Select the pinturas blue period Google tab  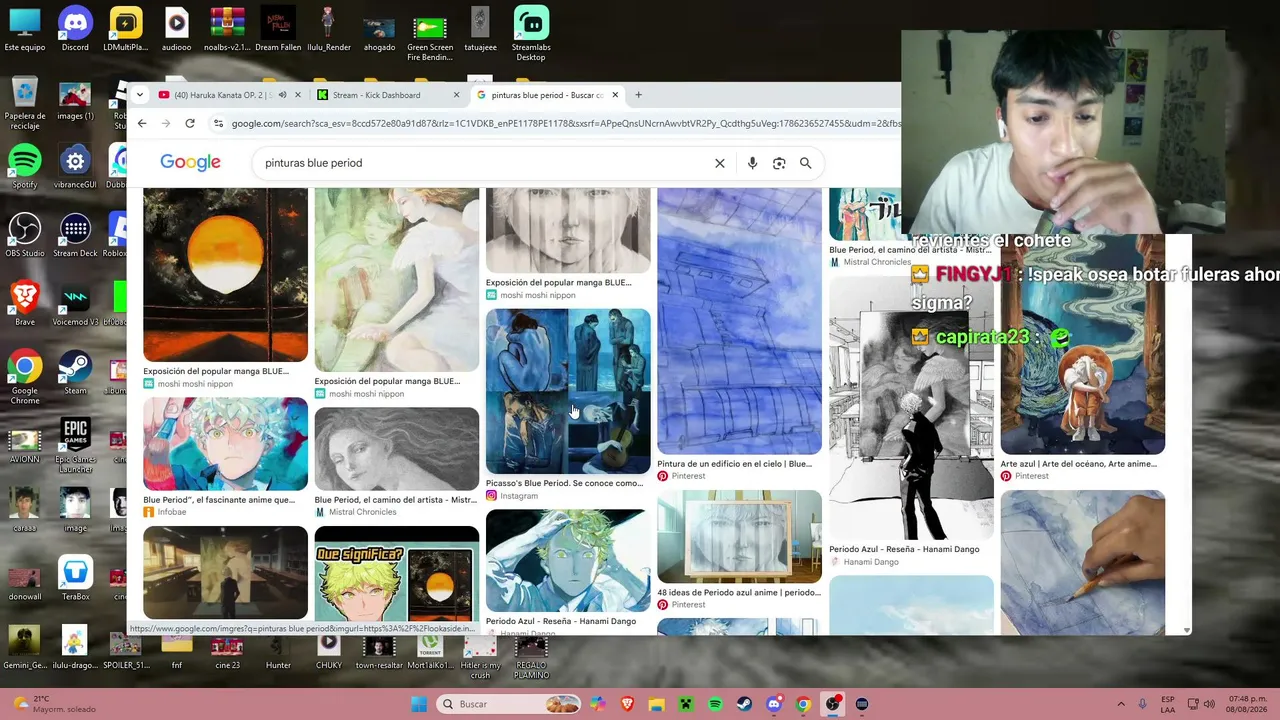tap(547, 95)
